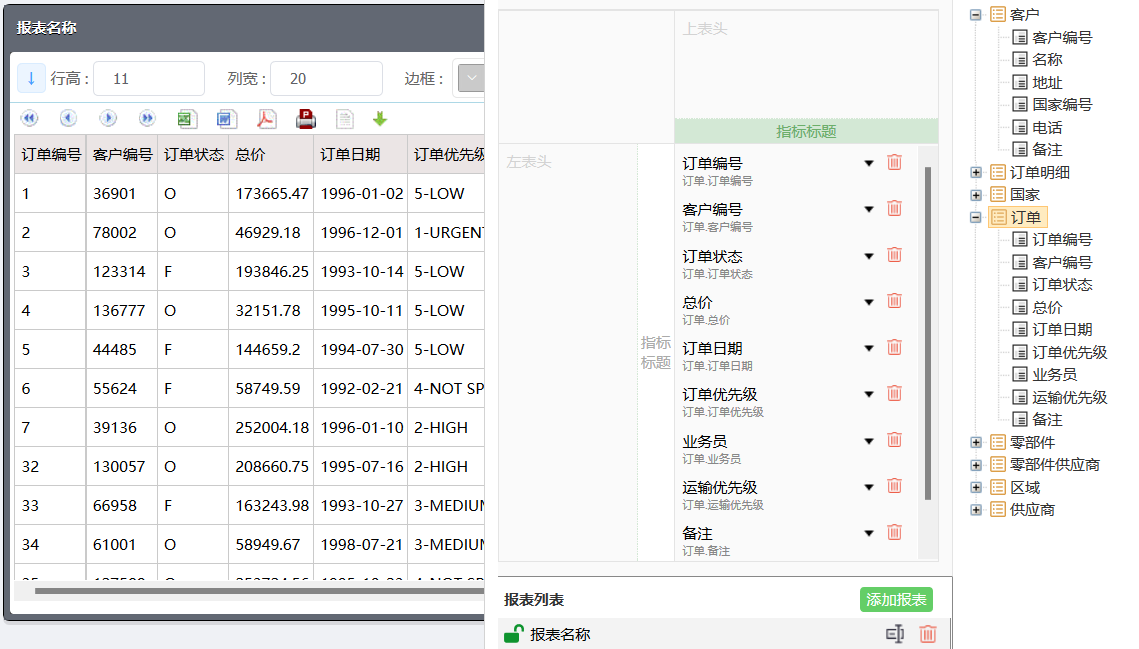This screenshot has height=649, width=1139.
Task: Go to next page of report
Action: (108, 118)
